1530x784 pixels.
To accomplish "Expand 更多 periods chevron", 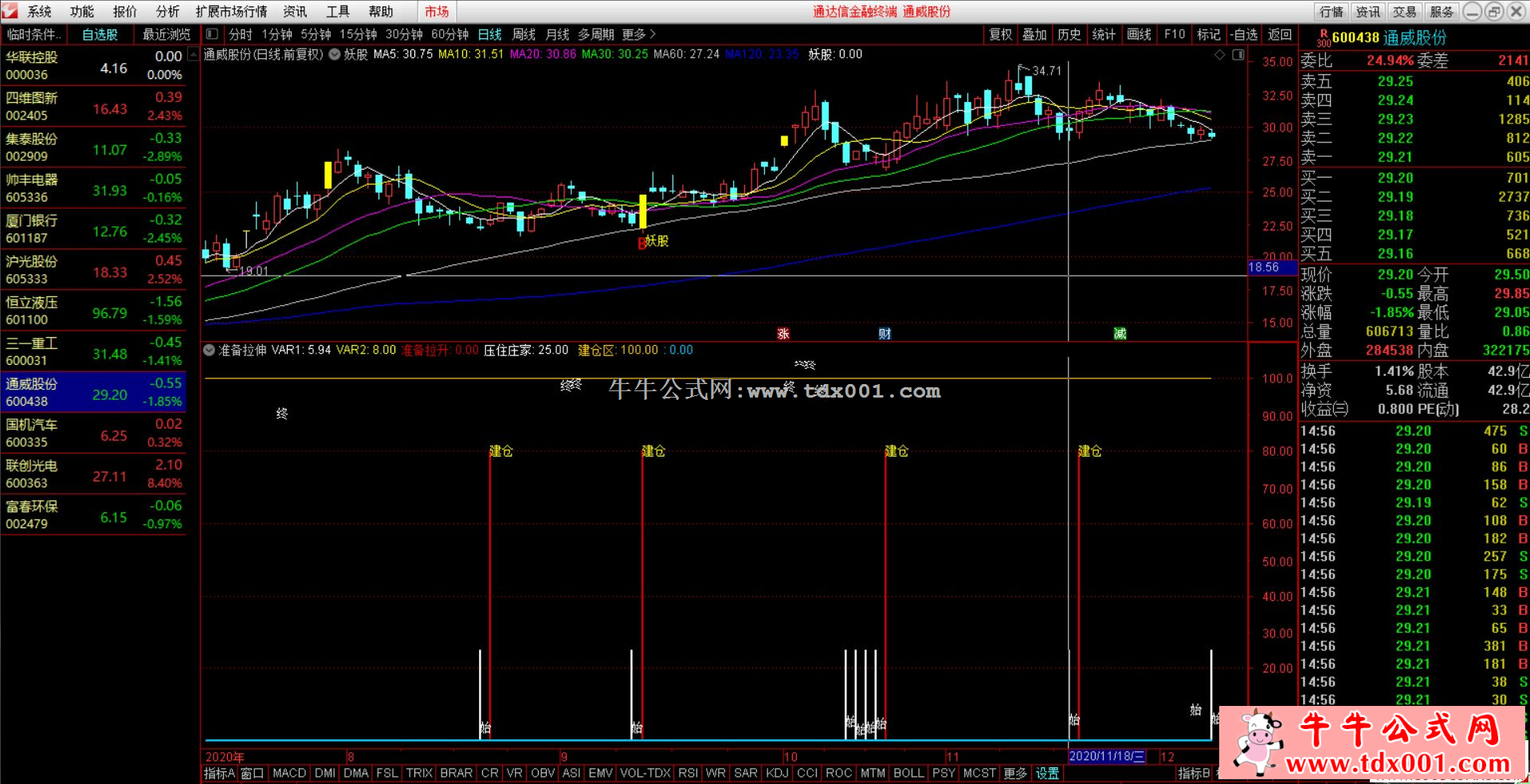I will point(639,34).
